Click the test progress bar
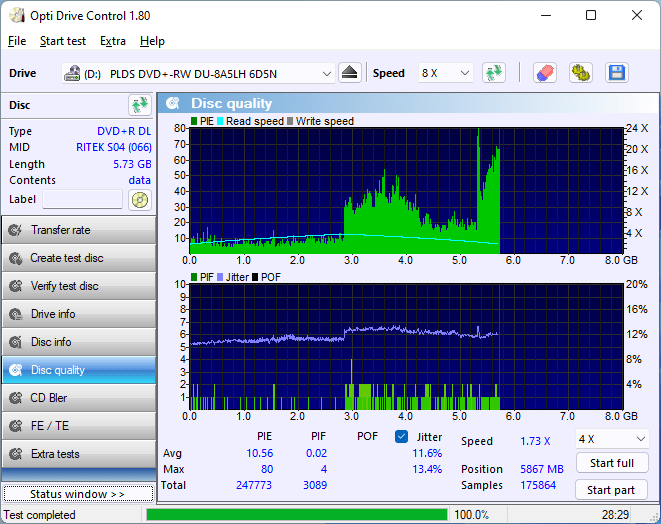661x524 pixels. tap(296, 515)
